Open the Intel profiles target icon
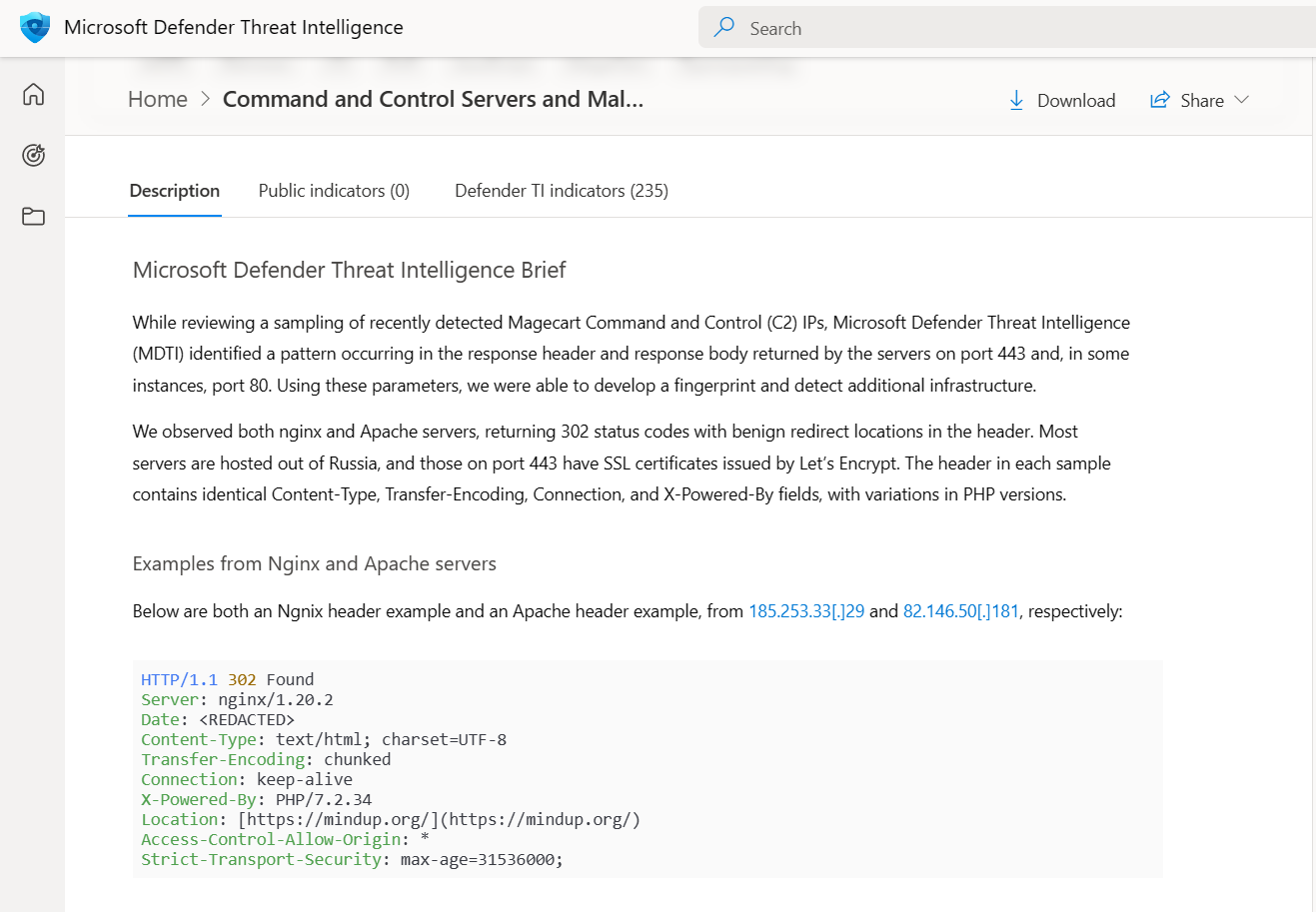The height and width of the screenshot is (912, 1316). pyautogui.click(x=33, y=155)
